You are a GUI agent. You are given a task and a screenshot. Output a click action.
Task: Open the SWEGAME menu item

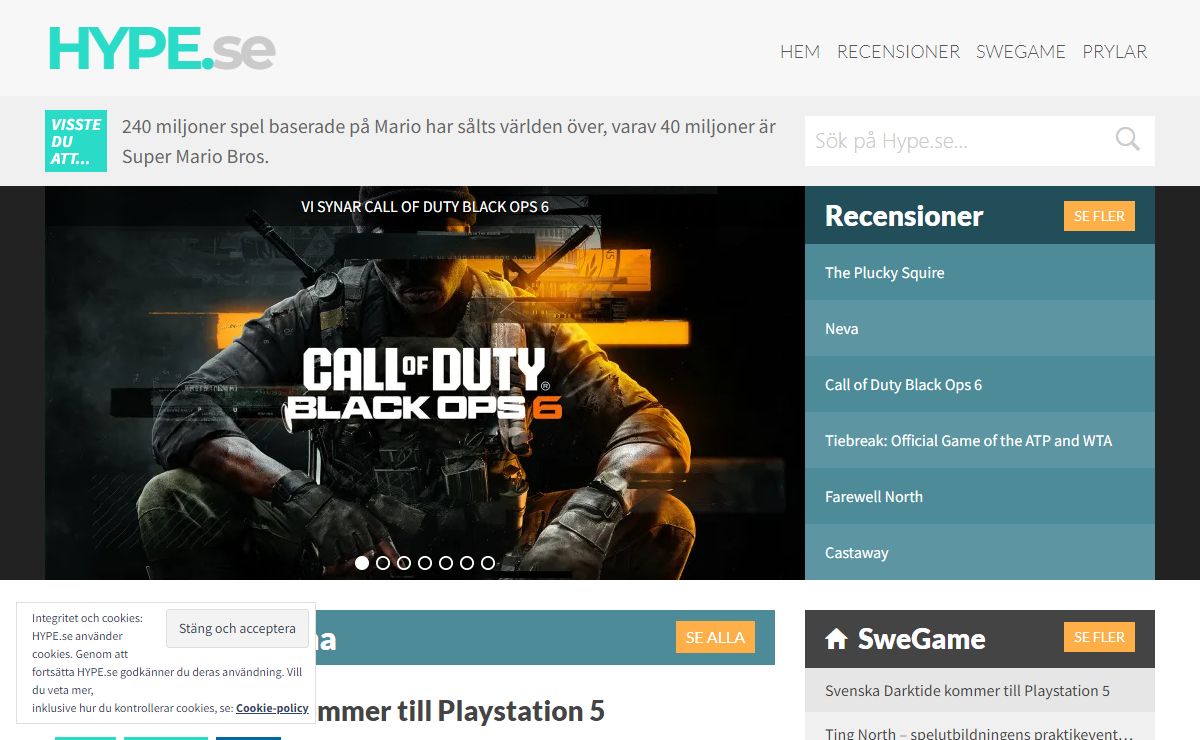coord(1021,52)
